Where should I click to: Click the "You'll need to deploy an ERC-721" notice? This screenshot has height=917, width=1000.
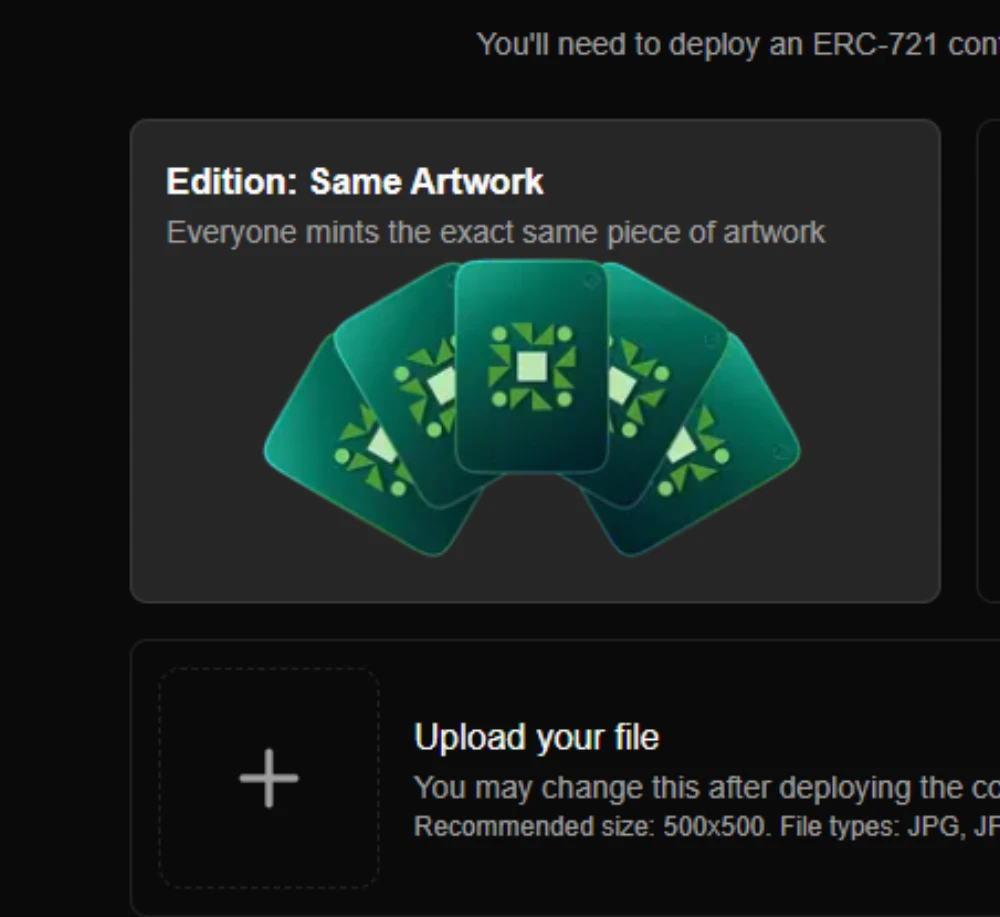pyautogui.click(x=736, y=44)
